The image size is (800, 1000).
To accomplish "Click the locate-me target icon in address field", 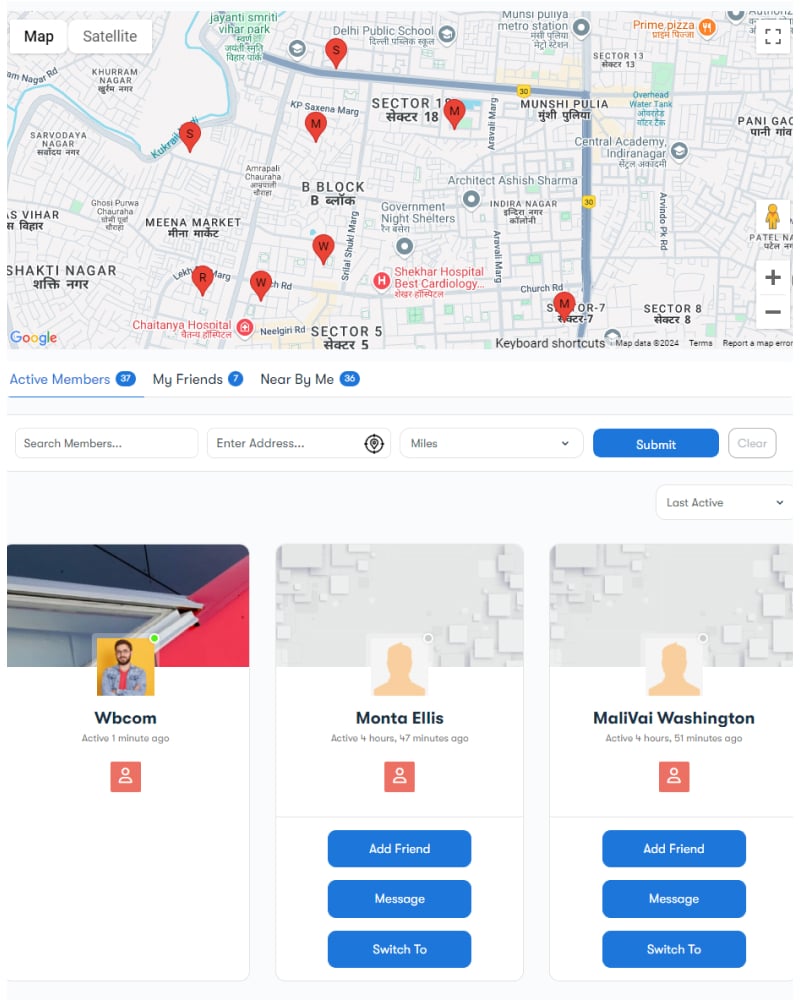I will [x=374, y=443].
